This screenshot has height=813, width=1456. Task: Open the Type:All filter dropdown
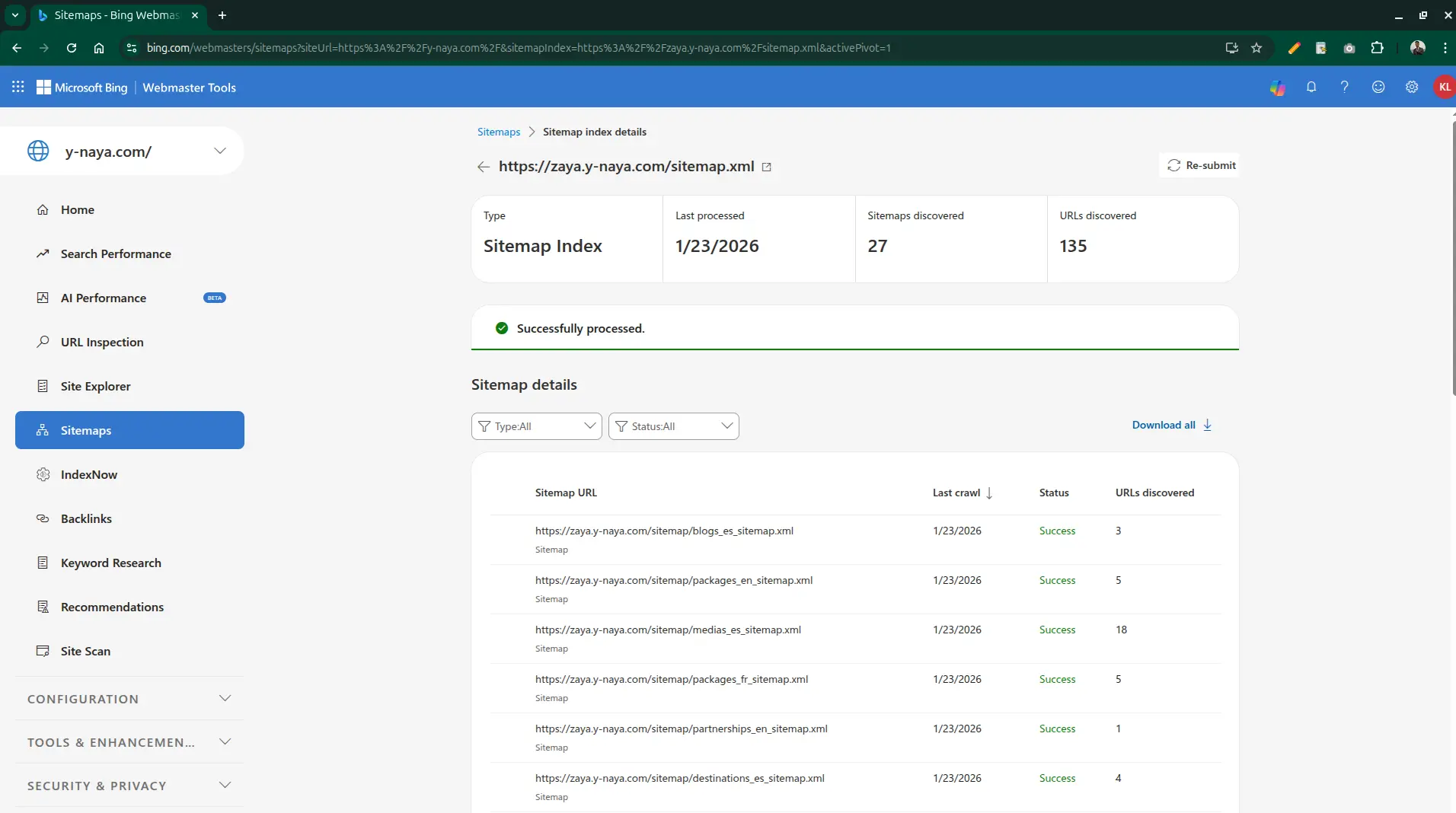536,426
